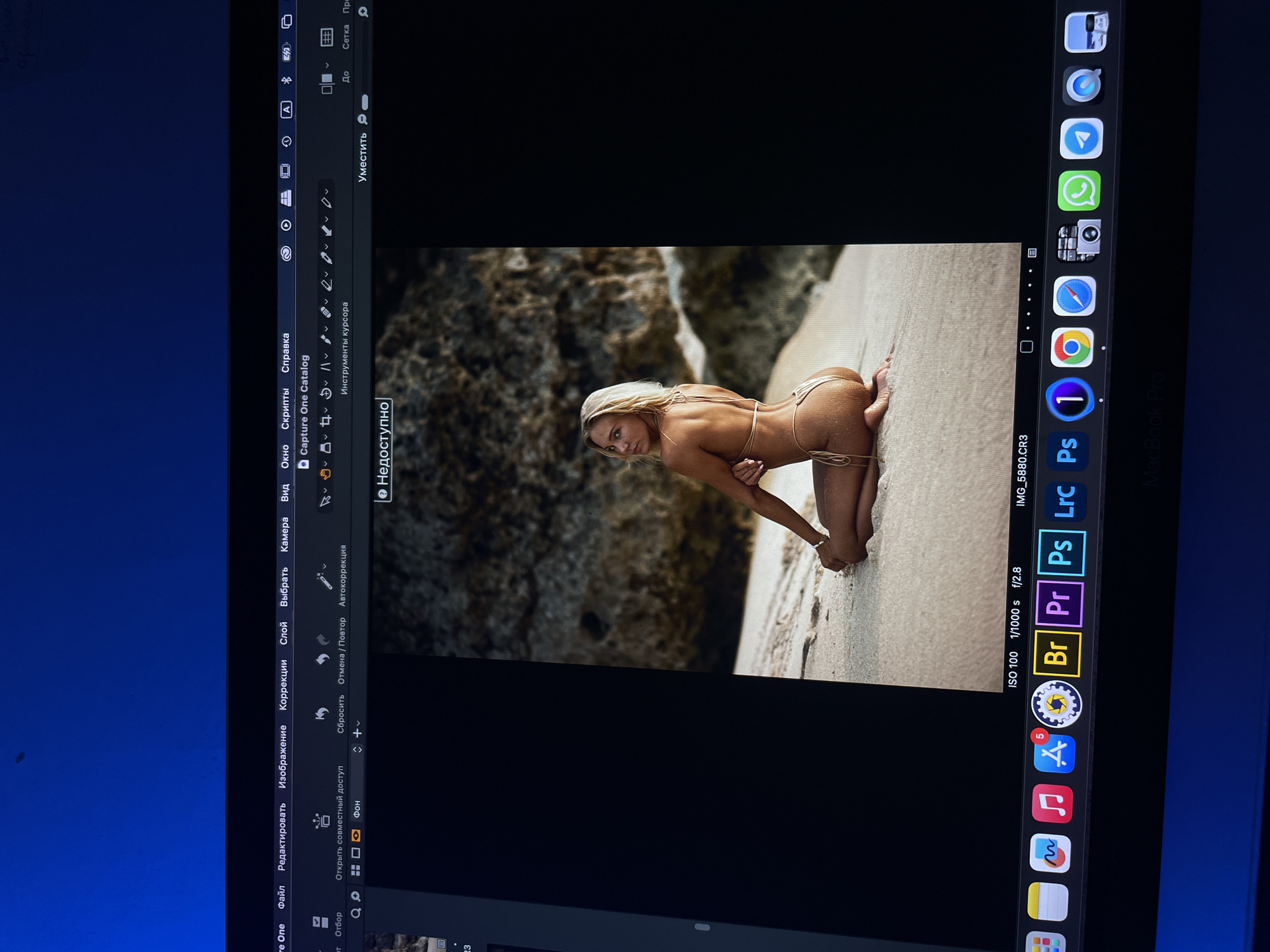1270x952 pixels.
Task: Select the orange hand pan tool
Action: point(326,474)
